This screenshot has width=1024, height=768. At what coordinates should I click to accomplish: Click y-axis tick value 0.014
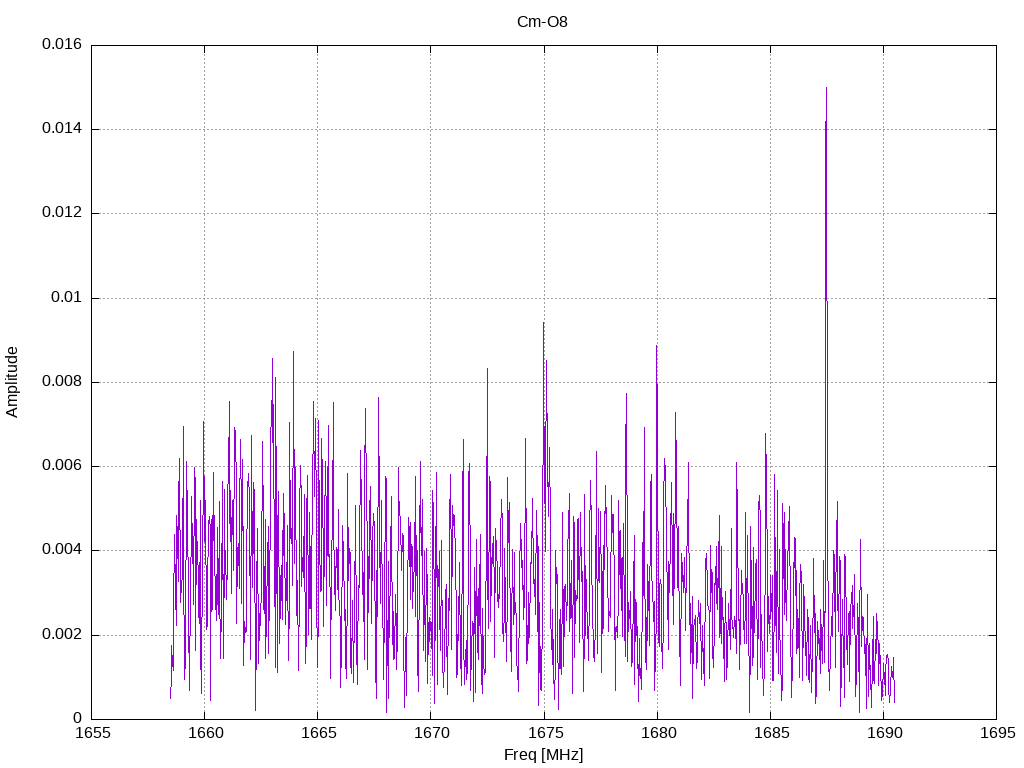[62, 129]
